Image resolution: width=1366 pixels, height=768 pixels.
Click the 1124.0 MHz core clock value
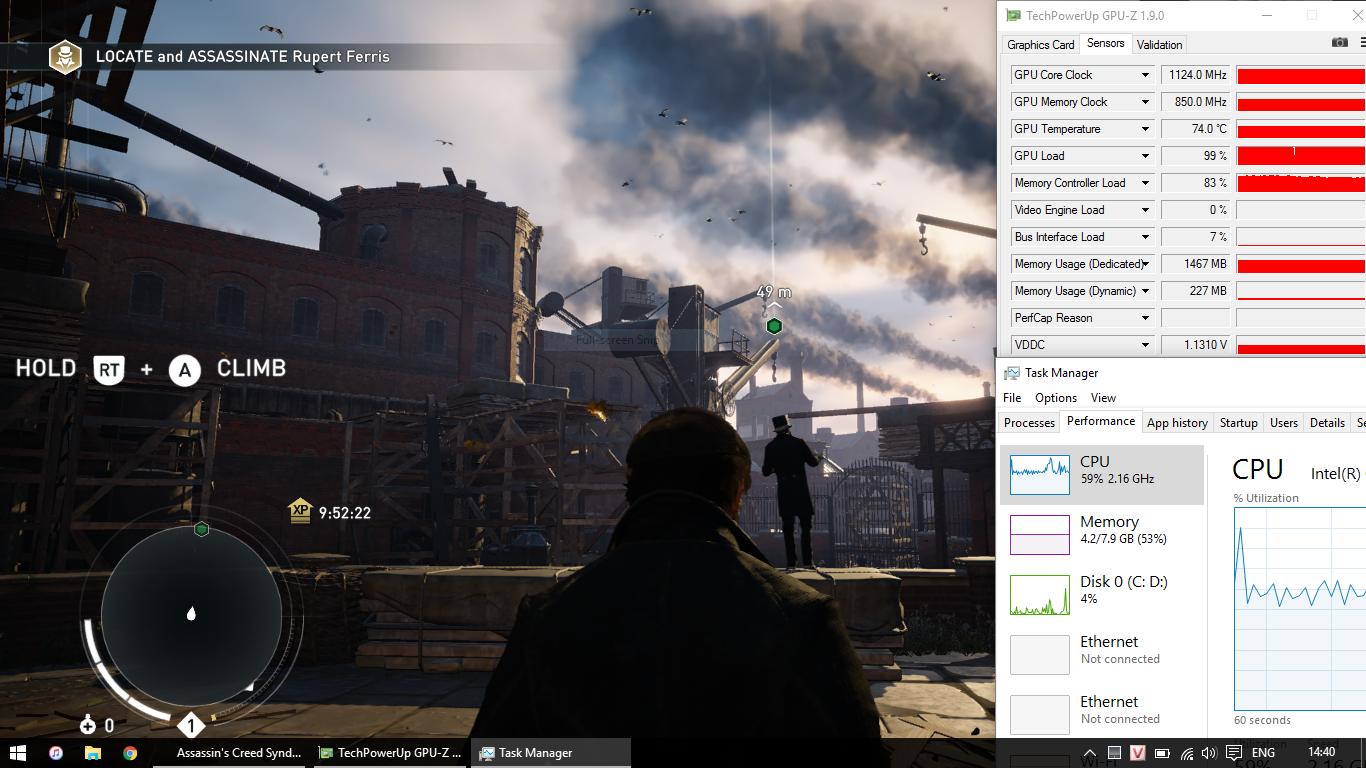point(1195,75)
